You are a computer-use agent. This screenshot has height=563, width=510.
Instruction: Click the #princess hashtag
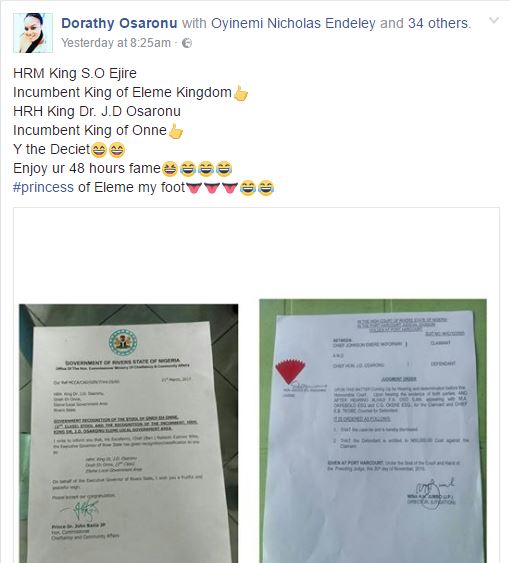point(43,187)
